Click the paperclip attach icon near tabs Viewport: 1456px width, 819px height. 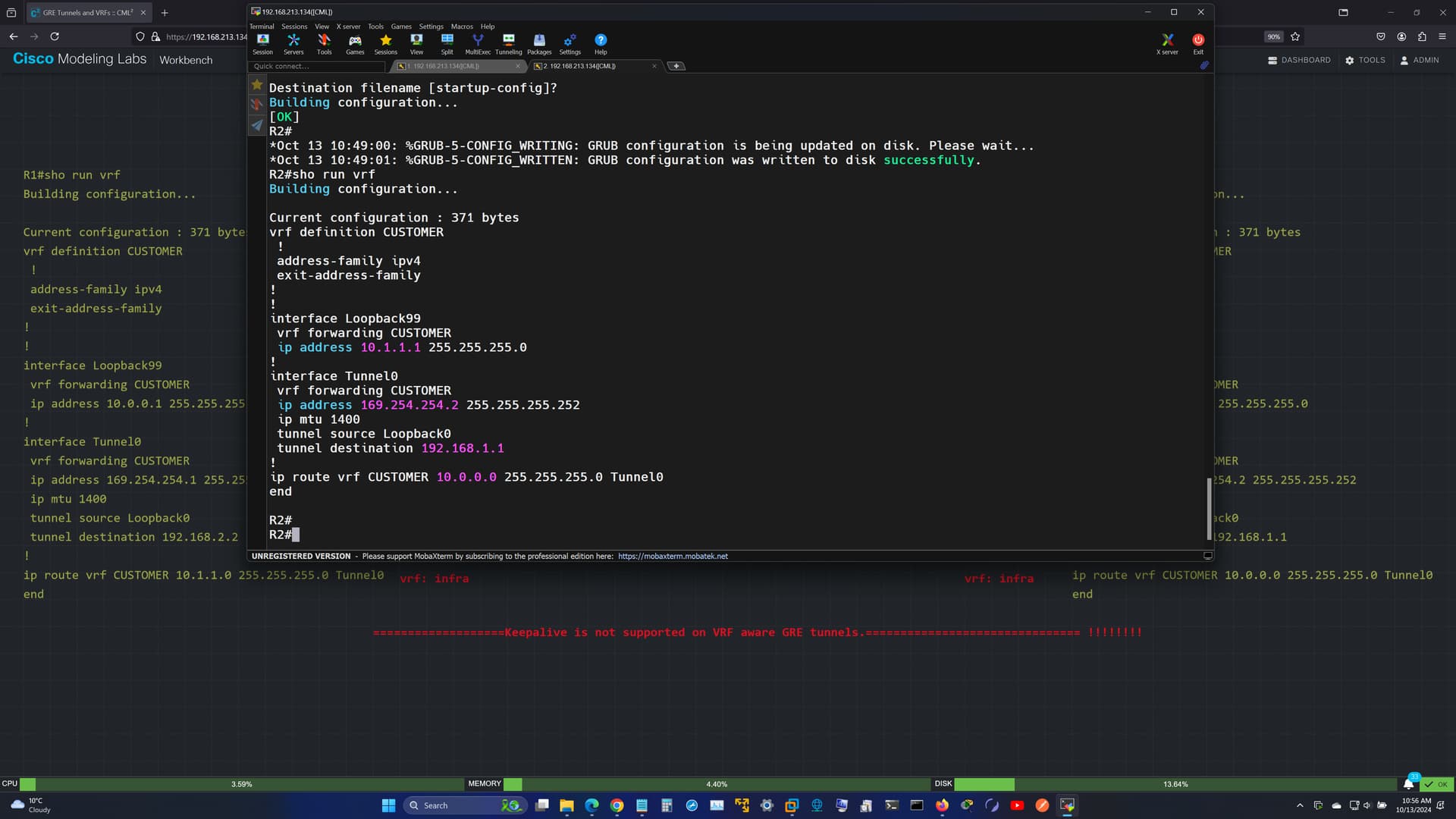click(x=1204, y=66)
